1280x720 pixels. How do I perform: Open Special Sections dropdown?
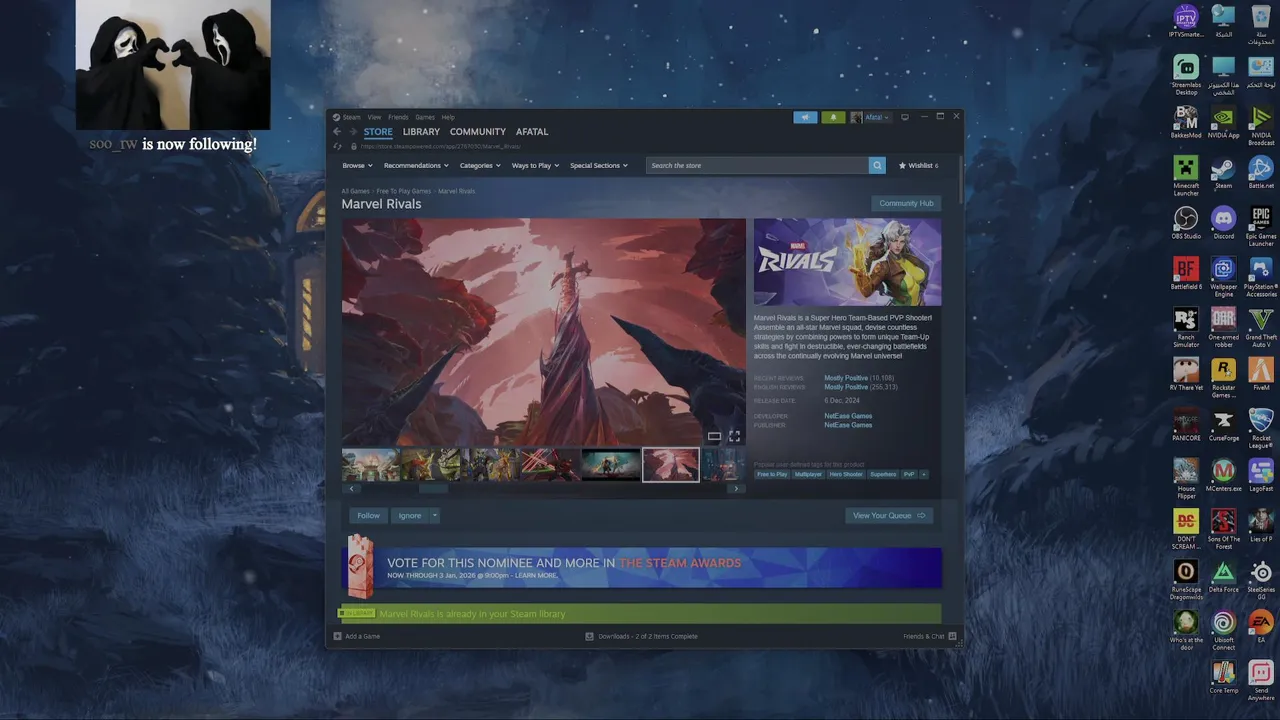[x=599, y=165]
